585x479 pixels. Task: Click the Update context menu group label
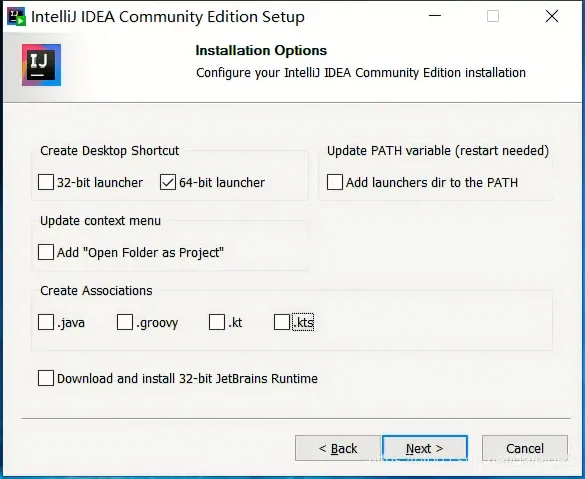[100, 220]
